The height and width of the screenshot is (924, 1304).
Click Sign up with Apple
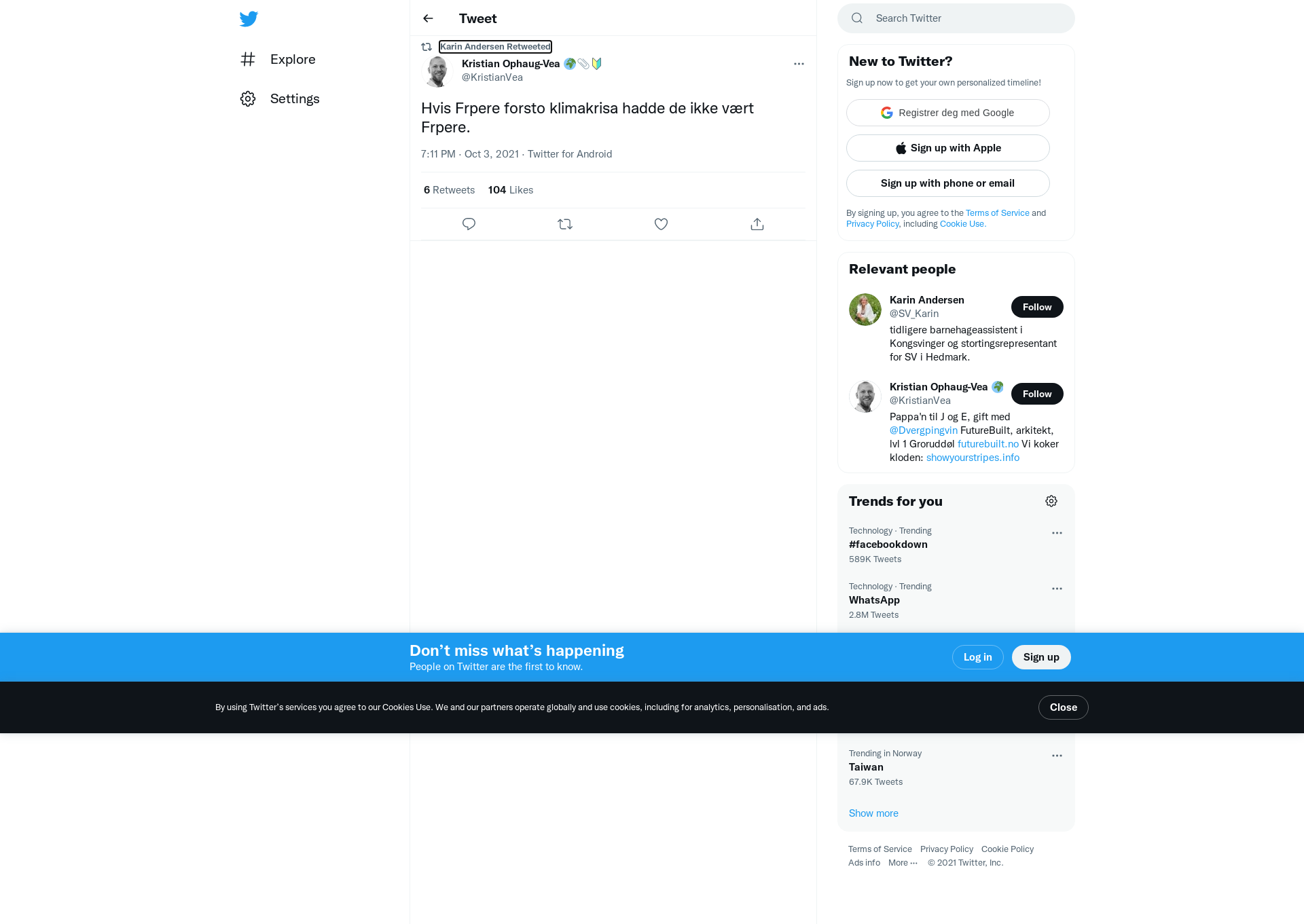(x=948, y=148)
